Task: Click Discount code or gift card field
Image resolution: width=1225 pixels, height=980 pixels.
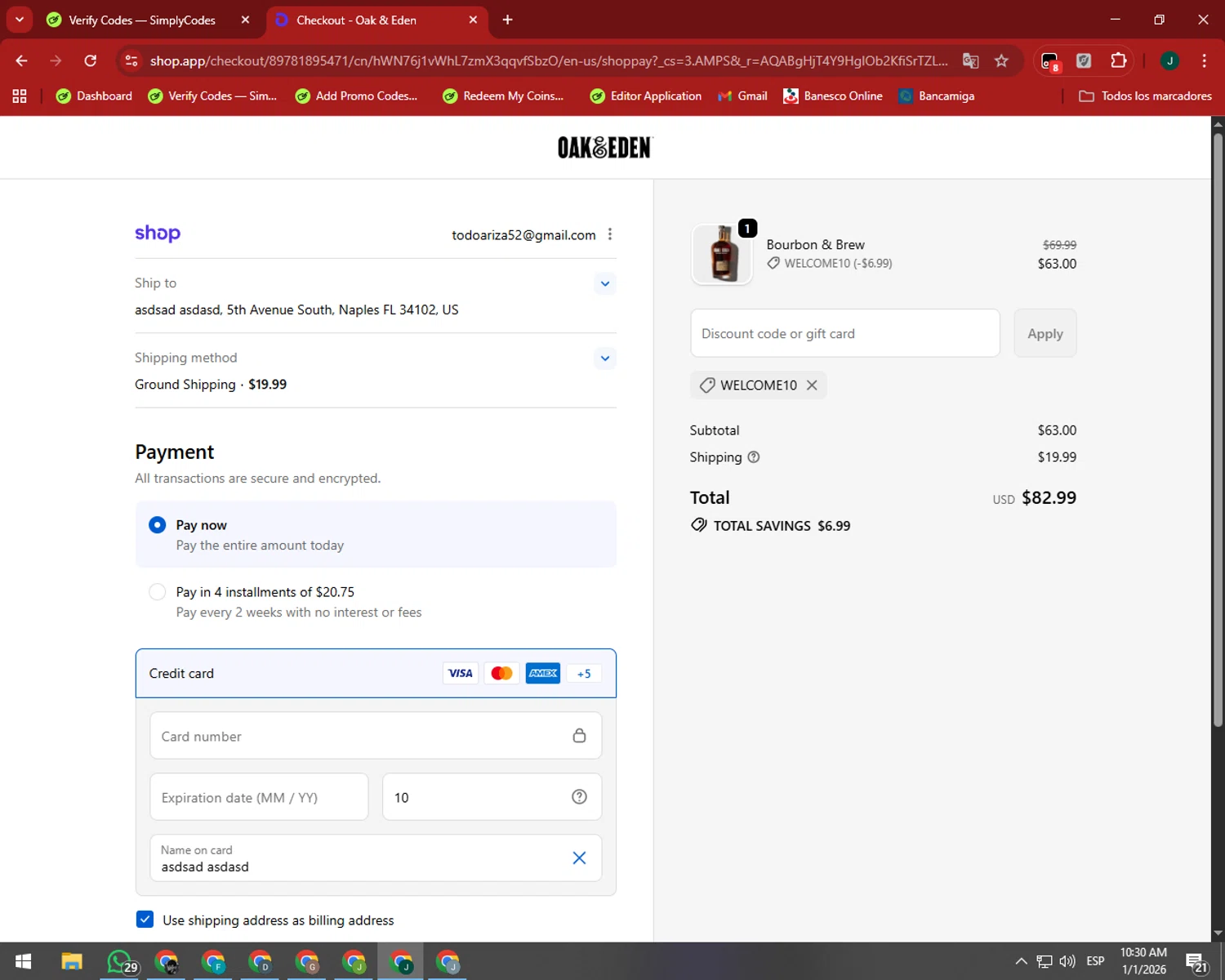Action: tap(845, 333)
